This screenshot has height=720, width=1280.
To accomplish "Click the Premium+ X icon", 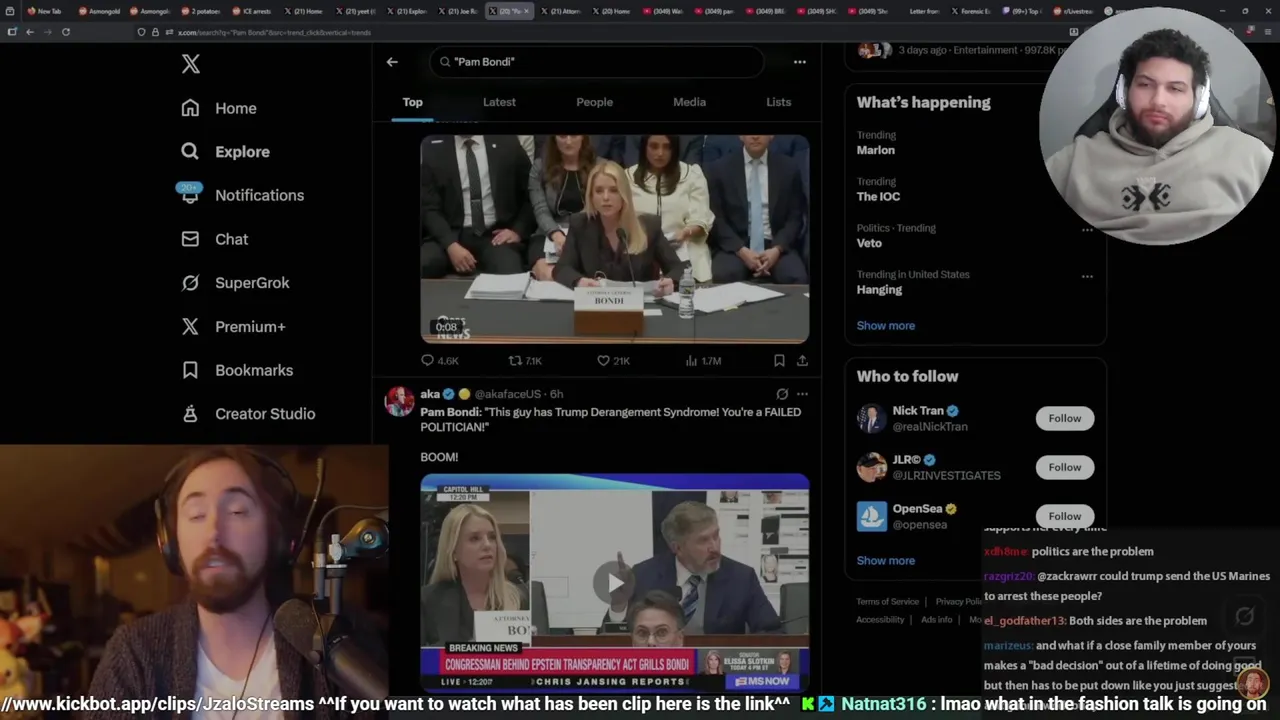I will (x=190, y=326).
